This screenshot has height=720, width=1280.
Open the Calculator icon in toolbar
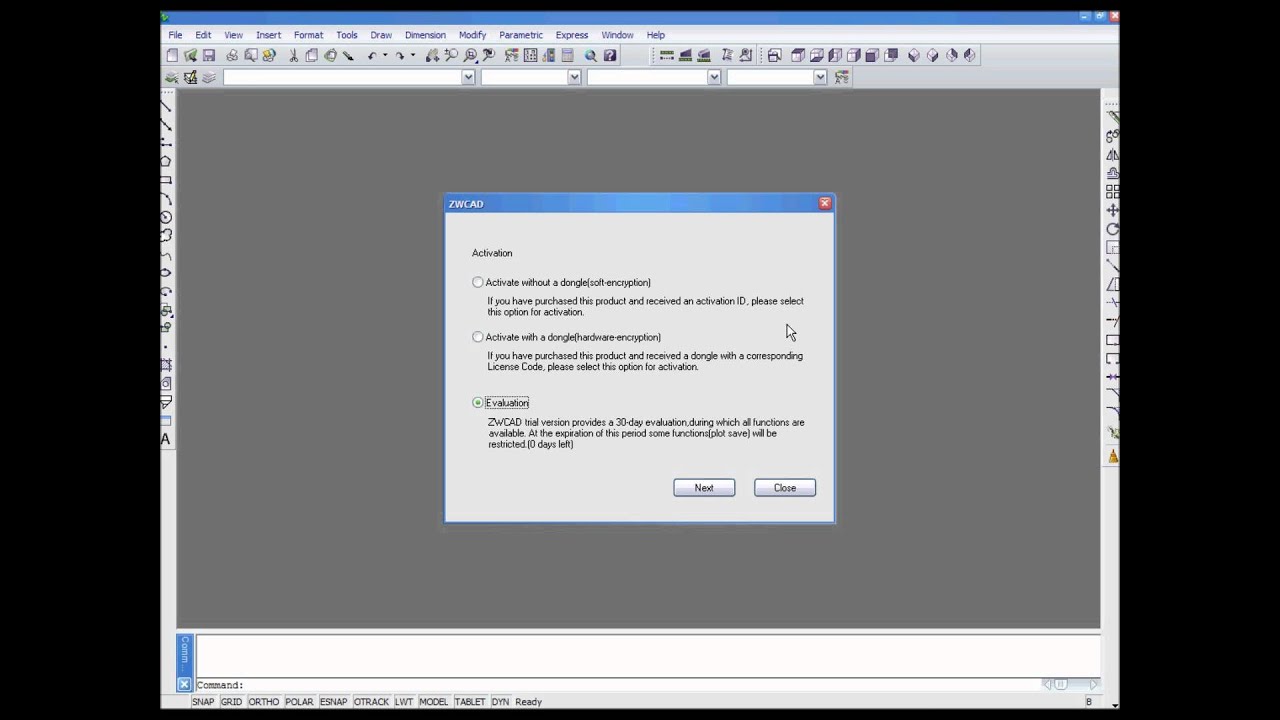click(567, 56)
